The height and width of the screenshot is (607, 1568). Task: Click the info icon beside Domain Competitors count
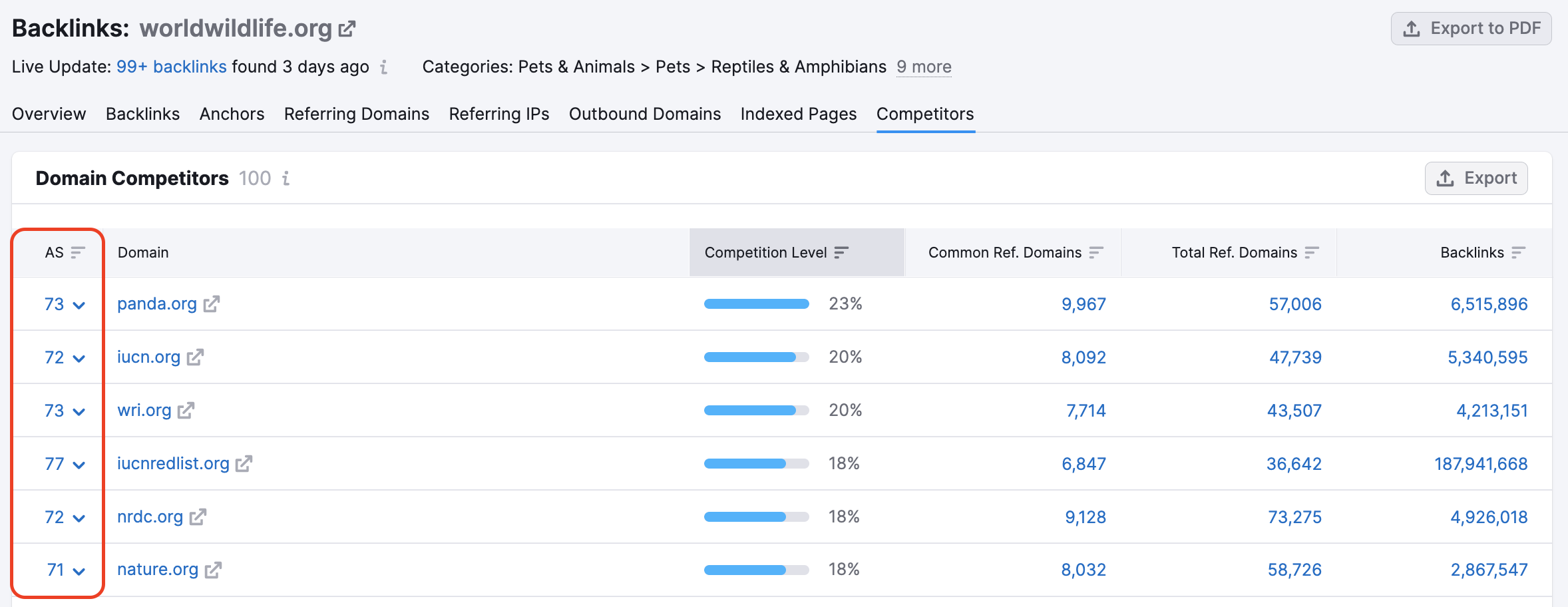pyautogui.click(x=286, y=178)
